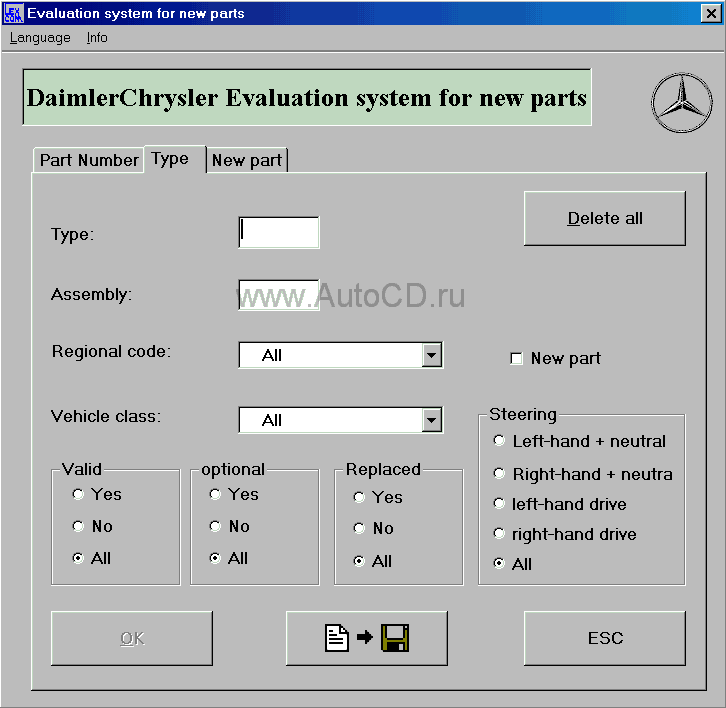Click the Regional code label

tap(111, 351)
